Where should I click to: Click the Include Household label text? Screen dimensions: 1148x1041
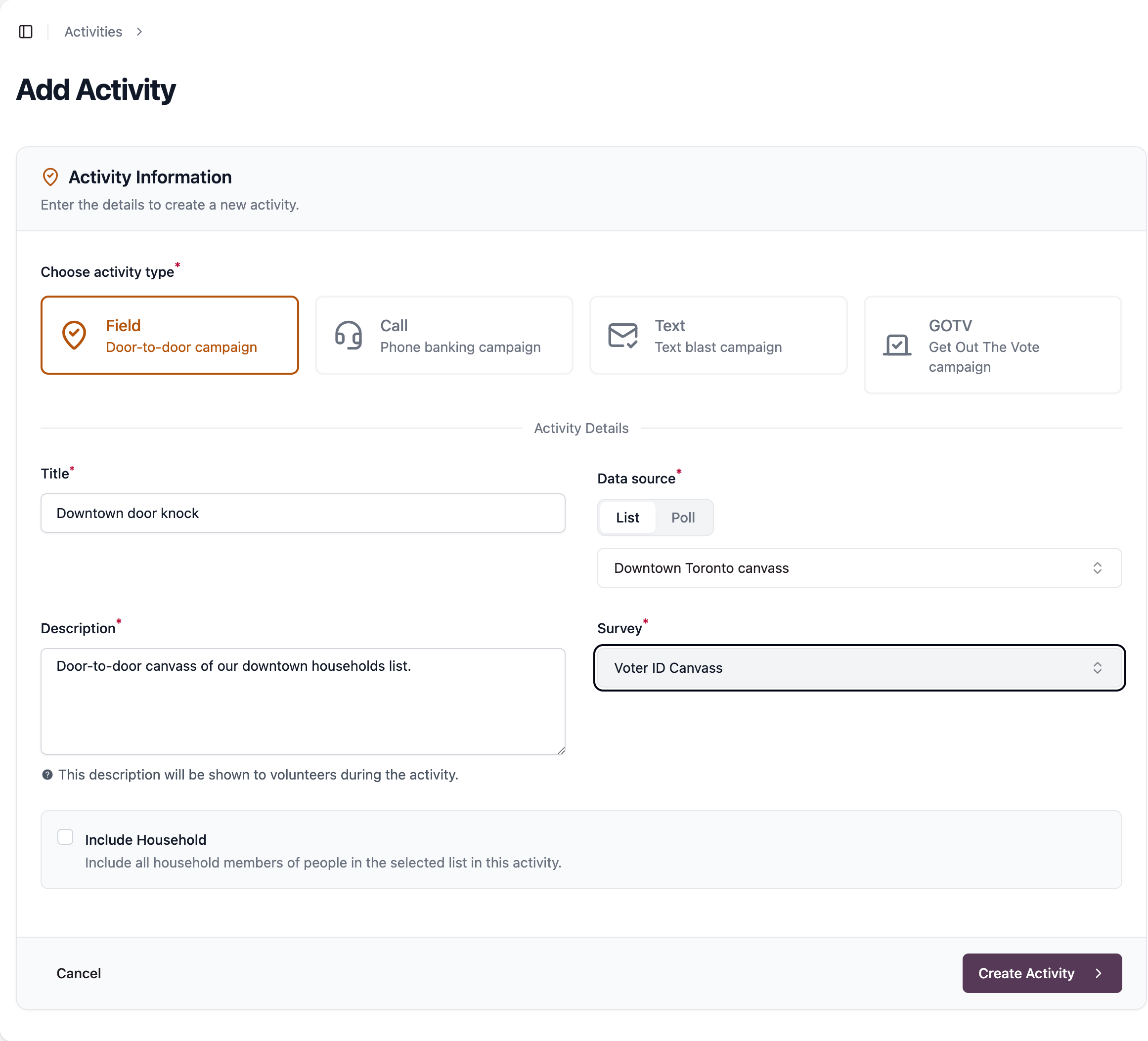146,840
